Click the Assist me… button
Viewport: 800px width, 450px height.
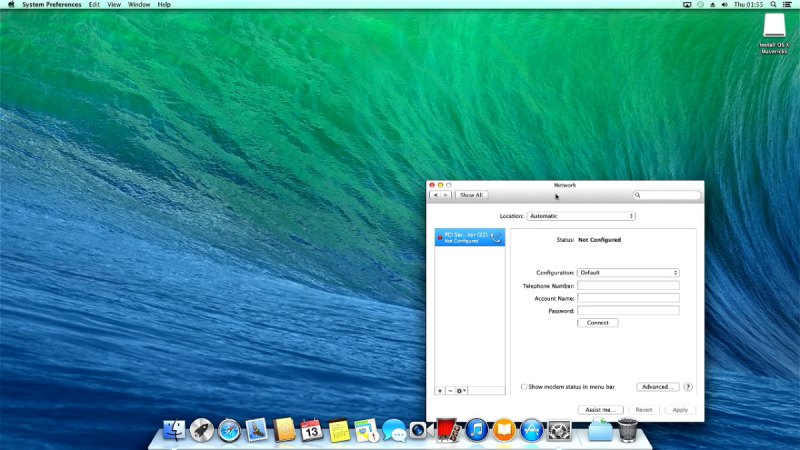click(600, 410)
